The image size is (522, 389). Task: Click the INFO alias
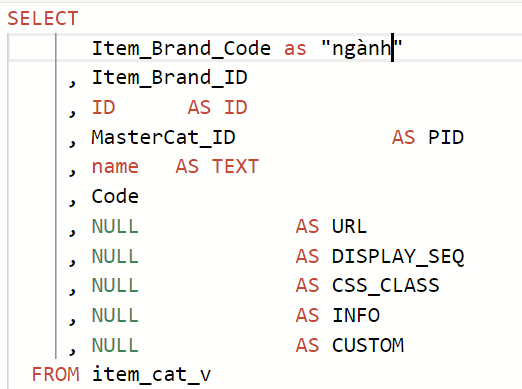click(x=356, y=316)
